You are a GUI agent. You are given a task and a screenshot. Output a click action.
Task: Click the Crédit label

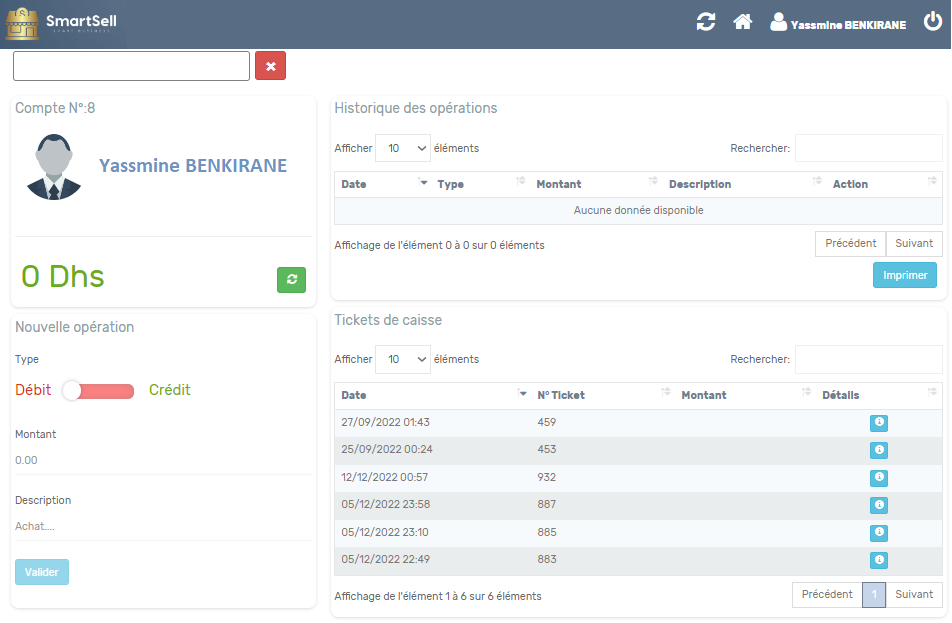(169, 390)
